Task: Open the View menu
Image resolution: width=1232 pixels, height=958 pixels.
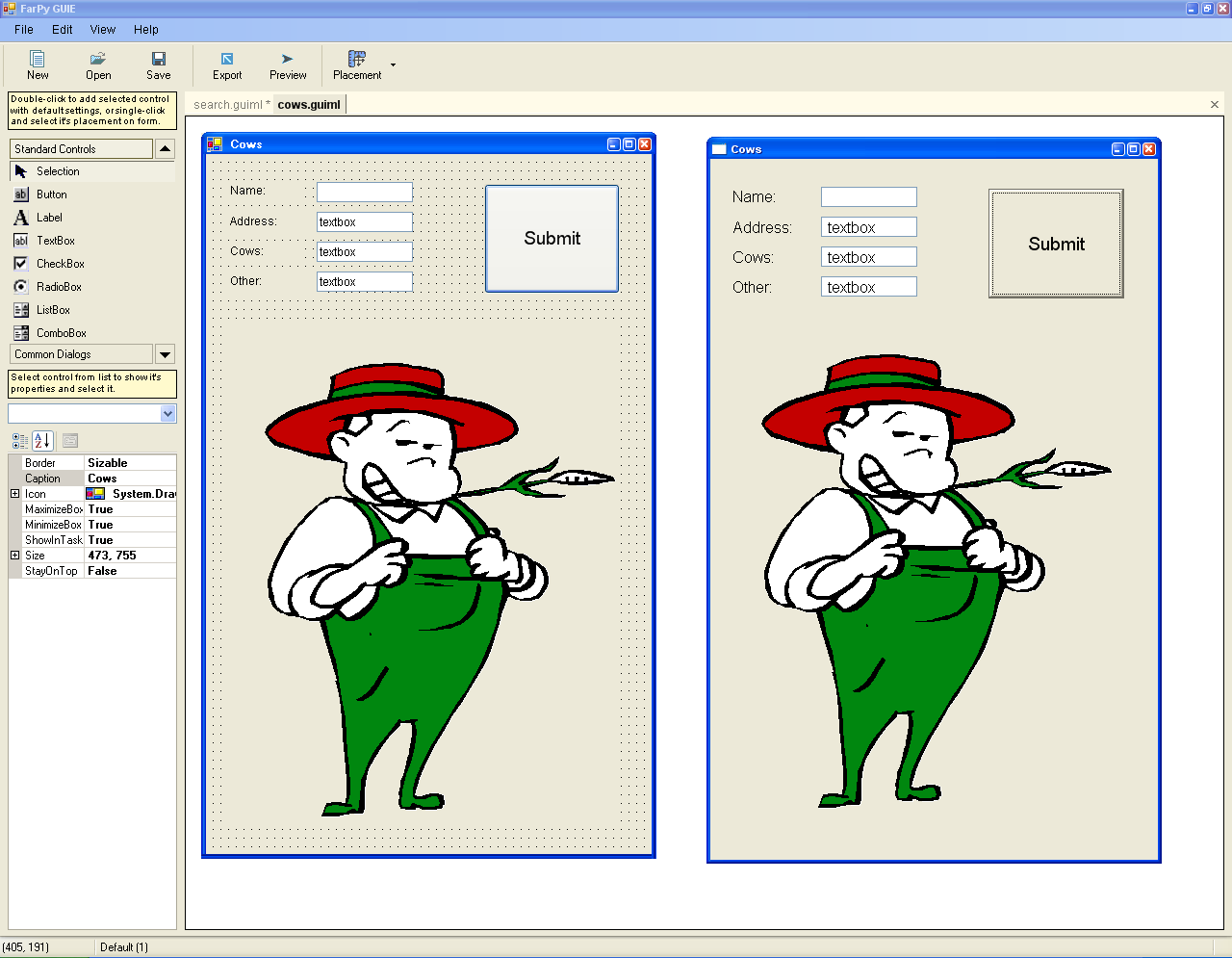Action: tap(102, 30)
